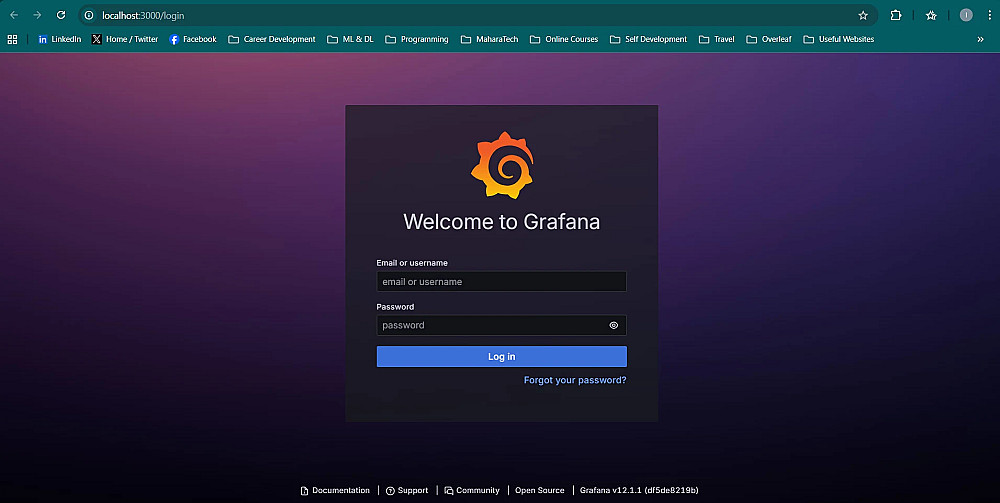The image size is (1000, 503).
Task: Expand the Travel bookmark folder
Action: click(x=717, y=40)
